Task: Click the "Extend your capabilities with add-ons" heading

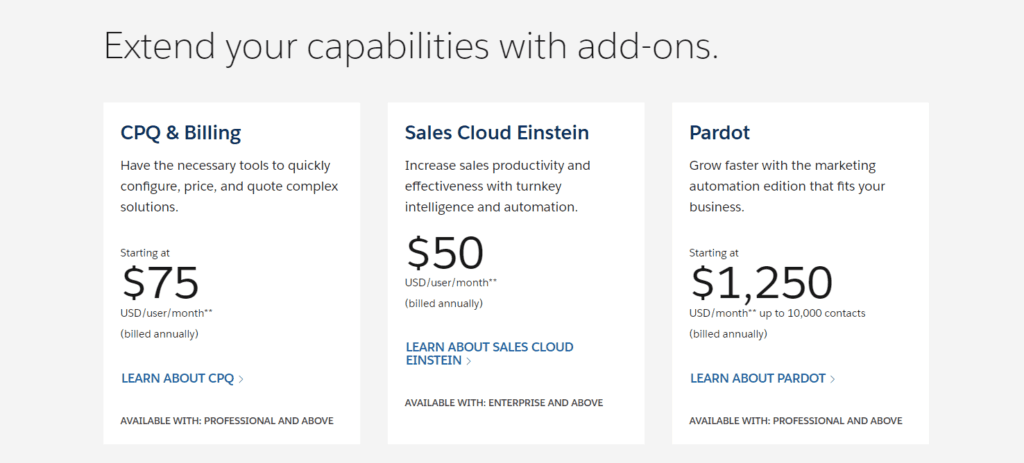Action: 411,46
